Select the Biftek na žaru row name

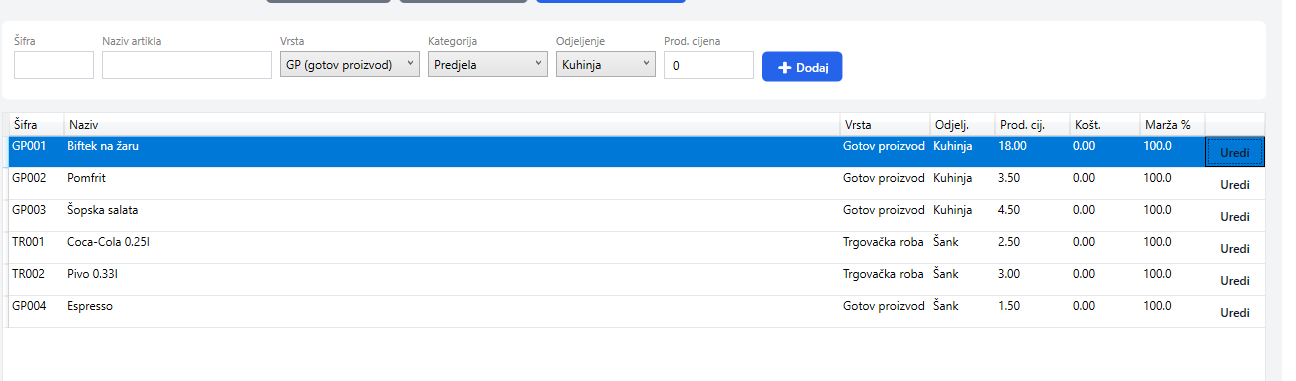coord(102,146)
